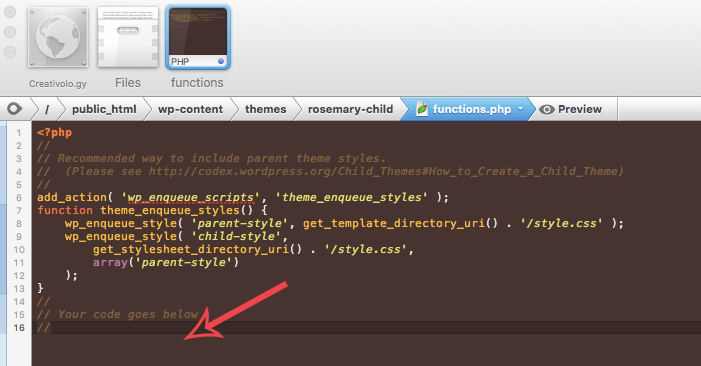Viewport: 701px width, 366px height.
Task: Select functions.php breadcrumb tab
Action: click(x=467, y=109)
